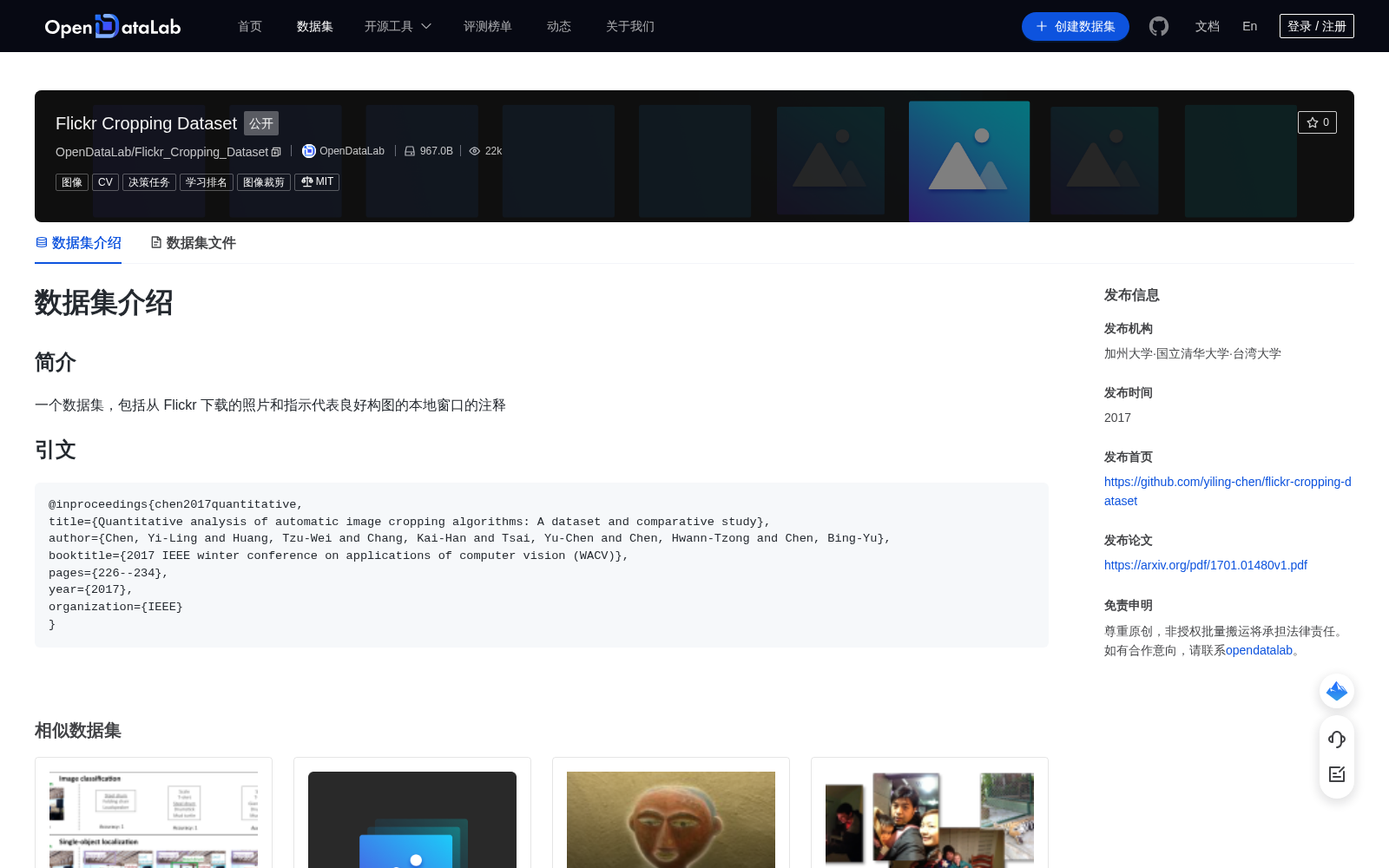The width and height of the screenshot is (1389, 868).
Task: Open the similar dataset with people photo collage
Action: (930, 812)
